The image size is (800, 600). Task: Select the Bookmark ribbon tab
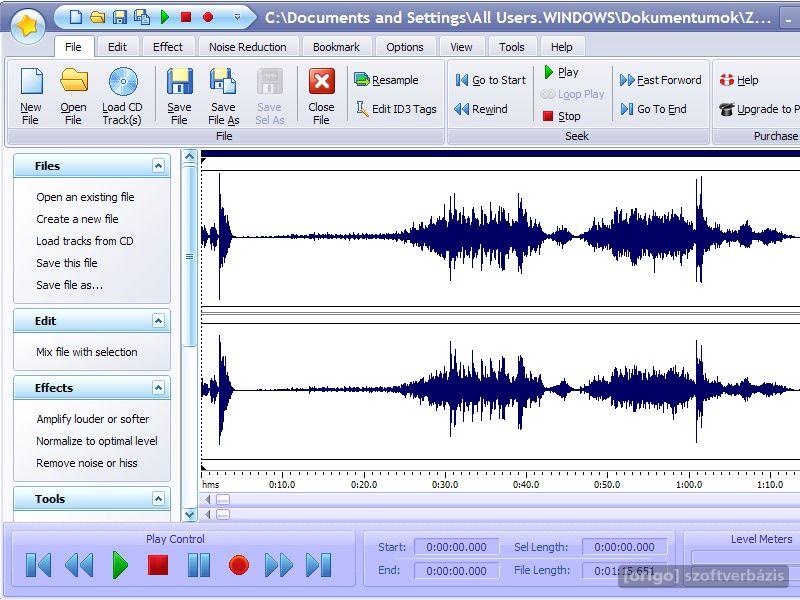click(336, 47)
